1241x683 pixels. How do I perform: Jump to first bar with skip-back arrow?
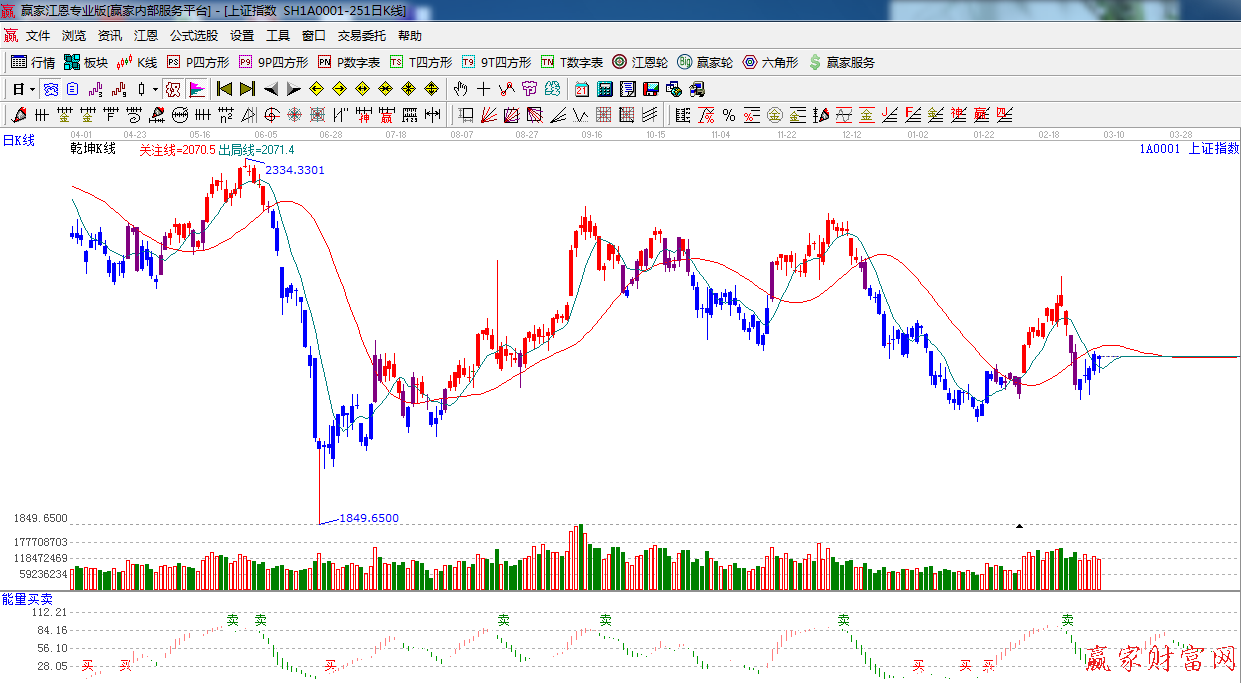point(224,89)
